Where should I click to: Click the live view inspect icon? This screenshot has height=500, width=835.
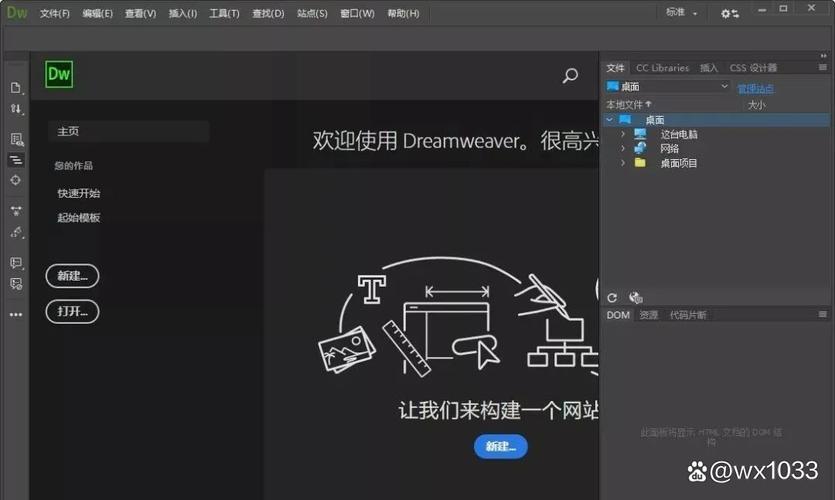[x=17, y=140]
